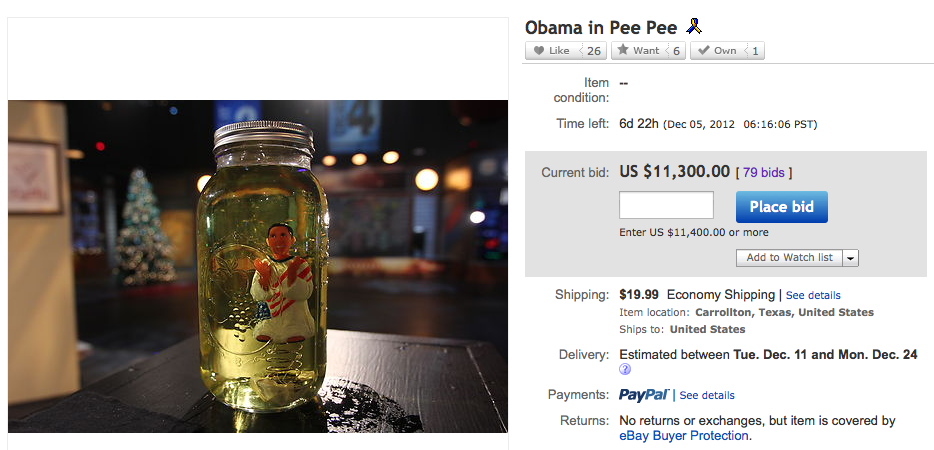
Task: Open the eBay Buyer Protection link
Action: (684, 436)
